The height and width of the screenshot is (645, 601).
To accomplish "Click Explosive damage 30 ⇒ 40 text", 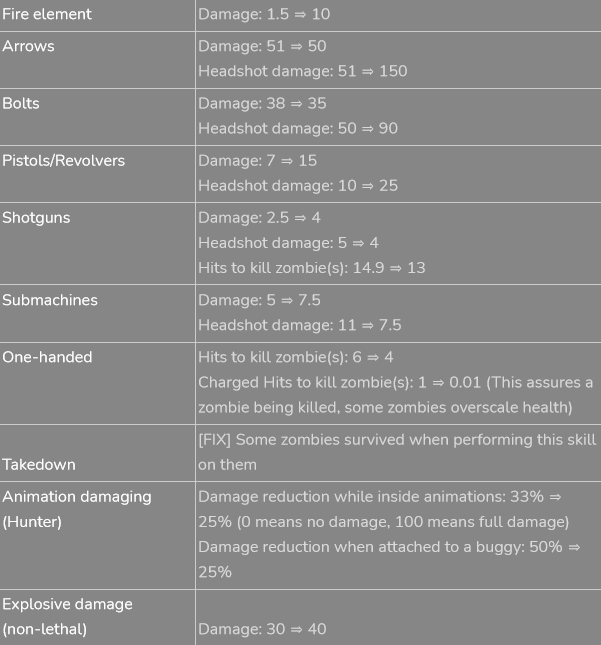I will tap(262, 629).
